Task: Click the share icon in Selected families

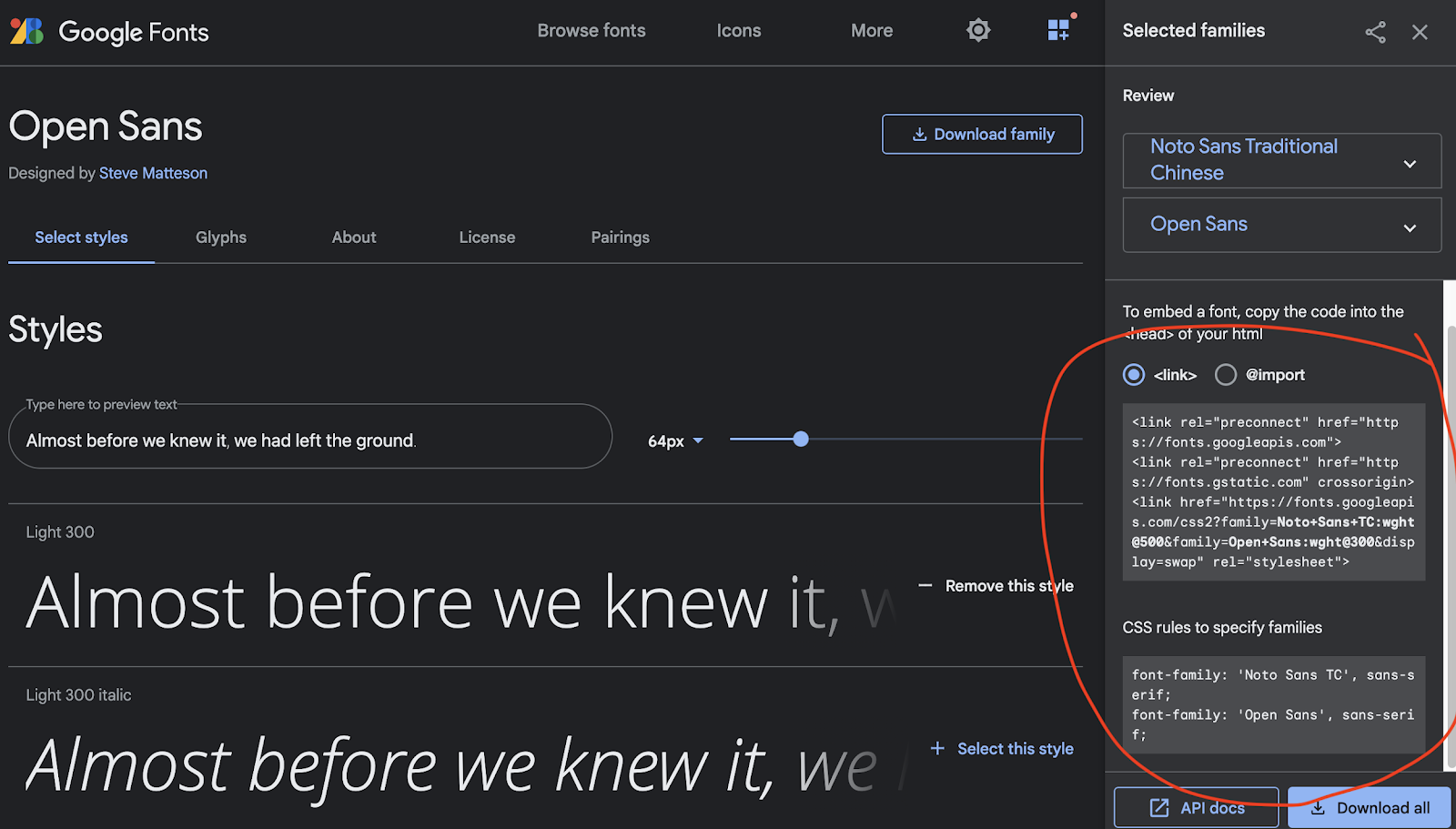Action: pyautogui.click(x=1375, y=32)
